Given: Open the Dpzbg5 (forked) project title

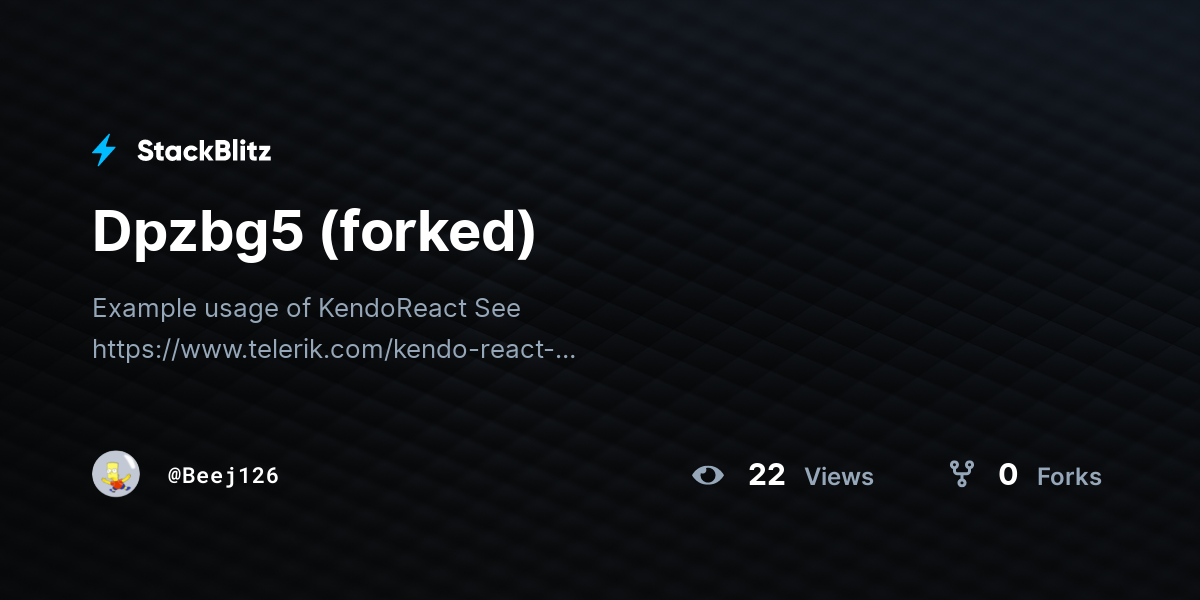Looking at the screenshot, I should point(314,232).
